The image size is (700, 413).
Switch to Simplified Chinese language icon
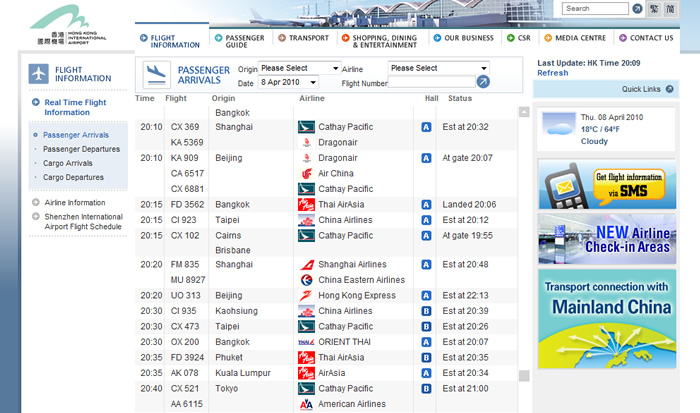click(x=670, y=9)
